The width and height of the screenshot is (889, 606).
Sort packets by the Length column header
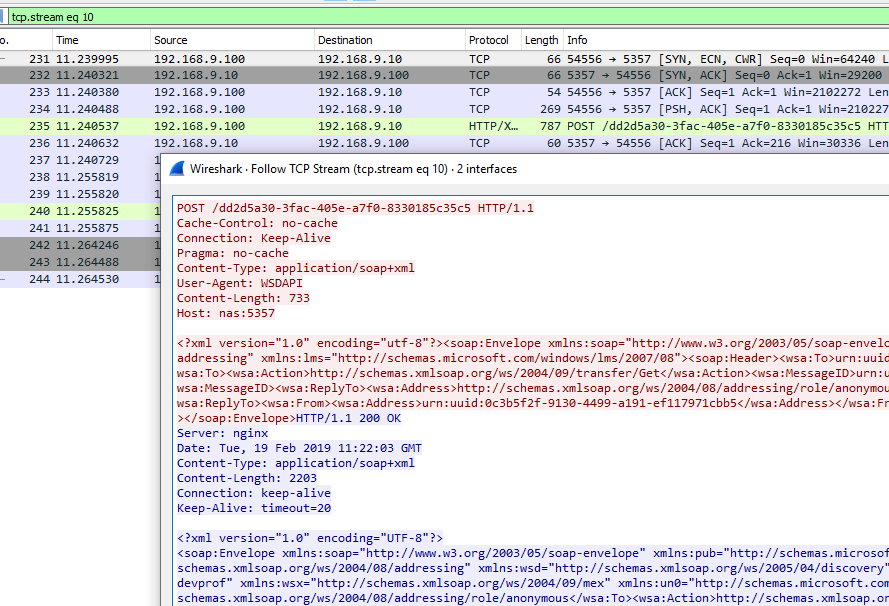tap(541, 40)
